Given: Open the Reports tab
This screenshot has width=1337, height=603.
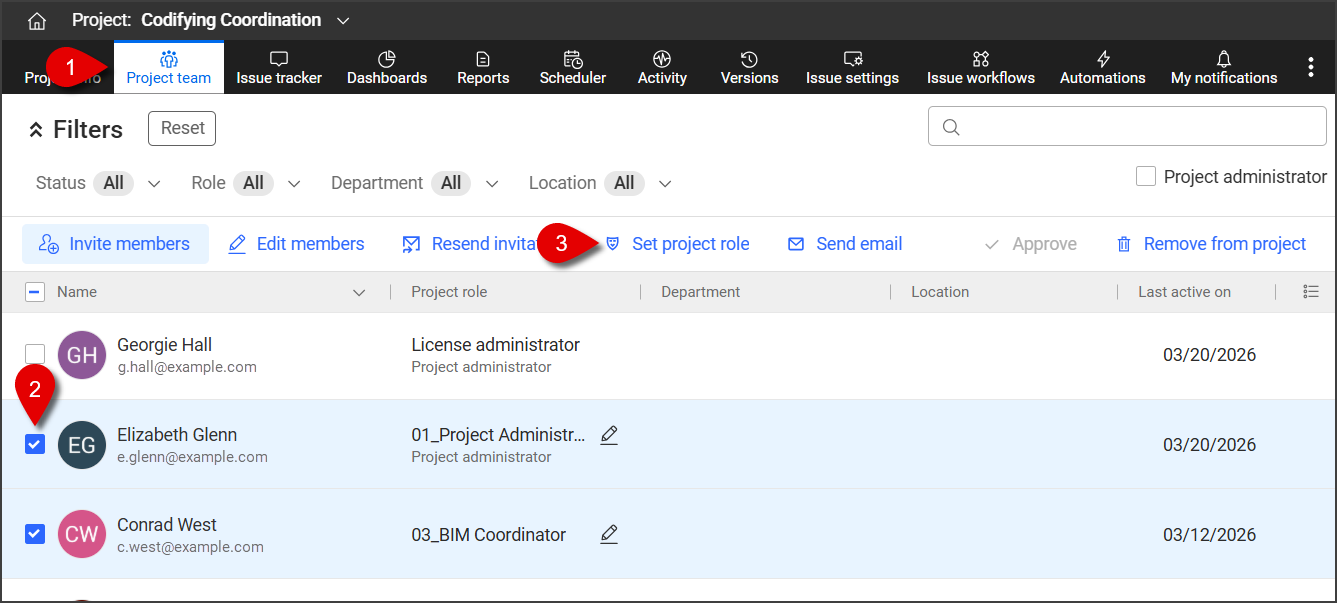Looking at the screenshot, I should pyautogui.click(x=483, y=68).
